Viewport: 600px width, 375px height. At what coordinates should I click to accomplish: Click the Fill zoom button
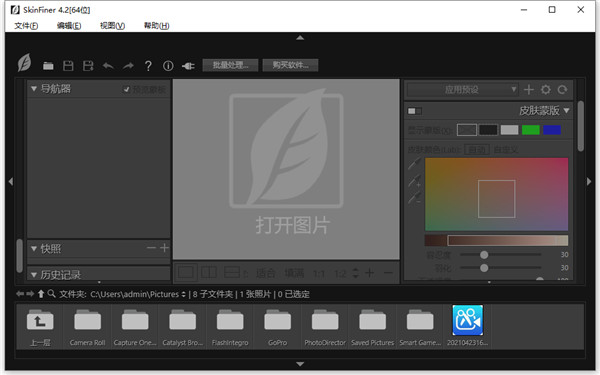click(294, 273)
